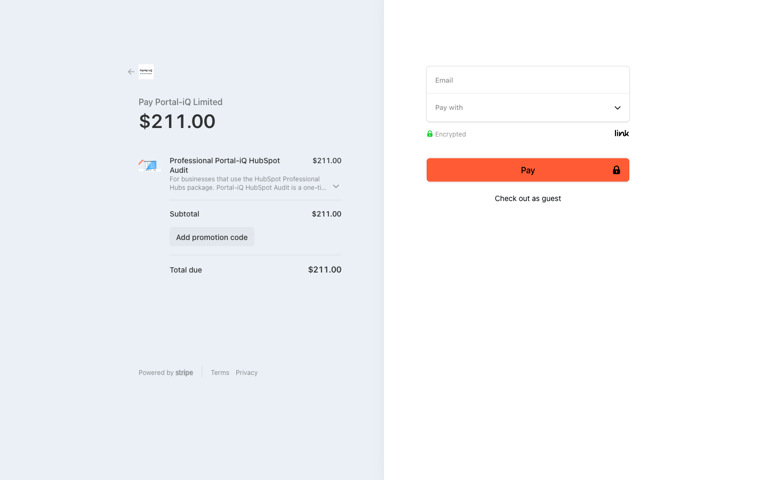This screenshot has height=480, width=768.
Task: Click Check out as guest
Action: (528, 198)
